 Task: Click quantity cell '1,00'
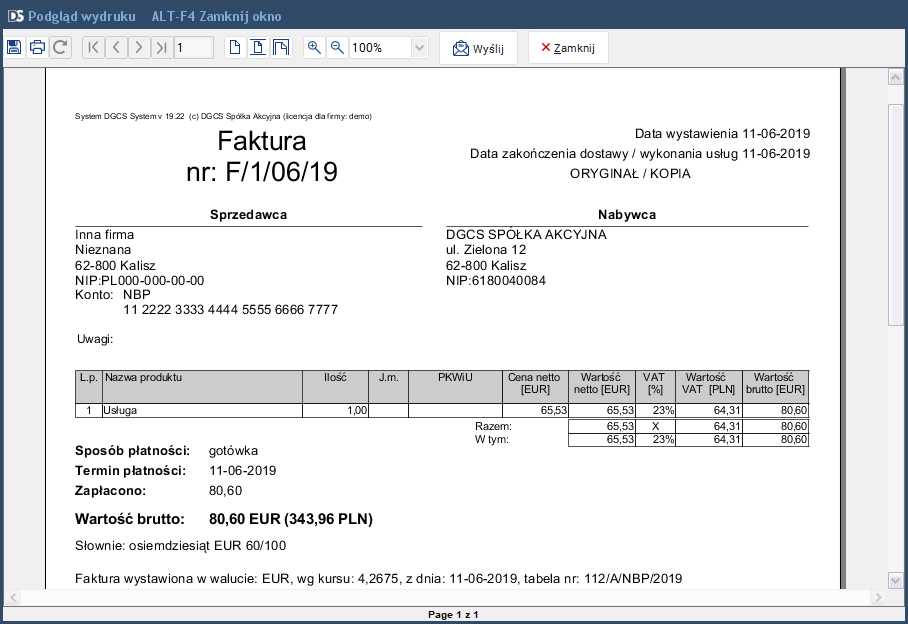335,410
